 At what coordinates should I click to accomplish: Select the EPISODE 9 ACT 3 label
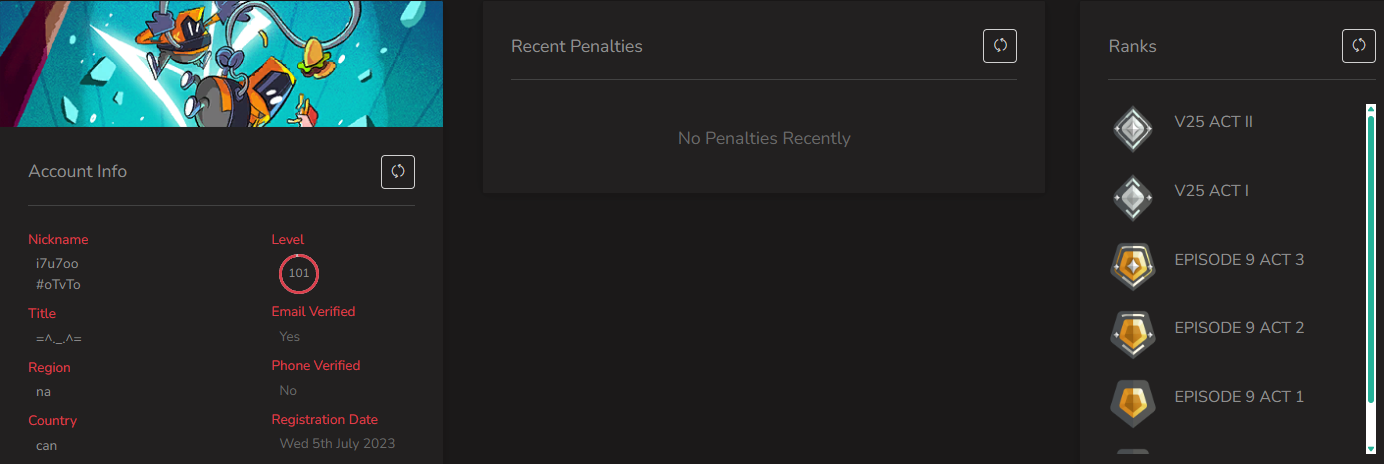pyautogui.click(x=1239, y=260)
